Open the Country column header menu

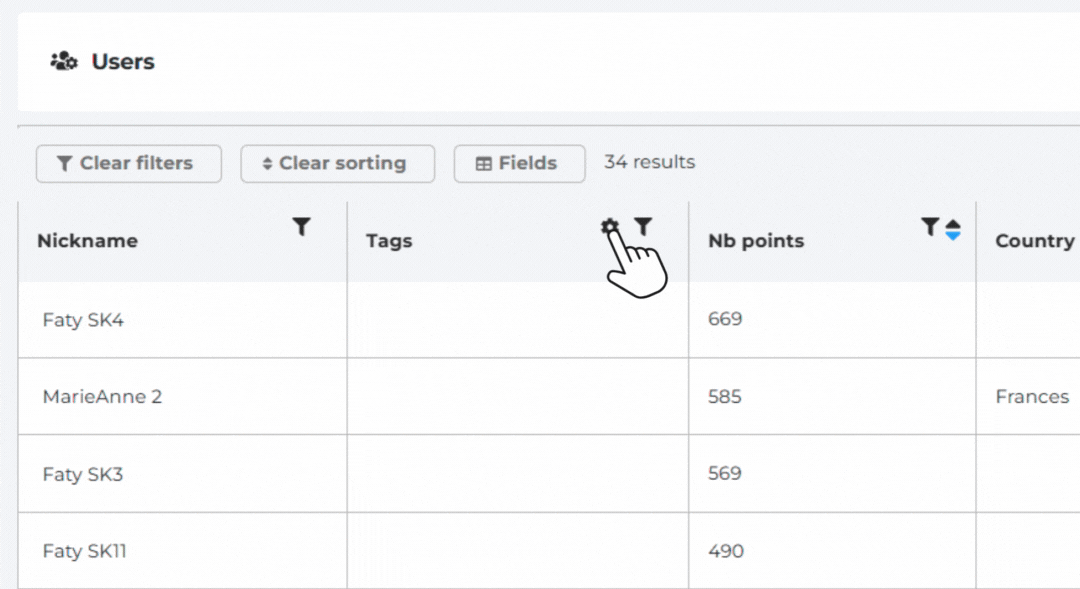[1034, 240]
